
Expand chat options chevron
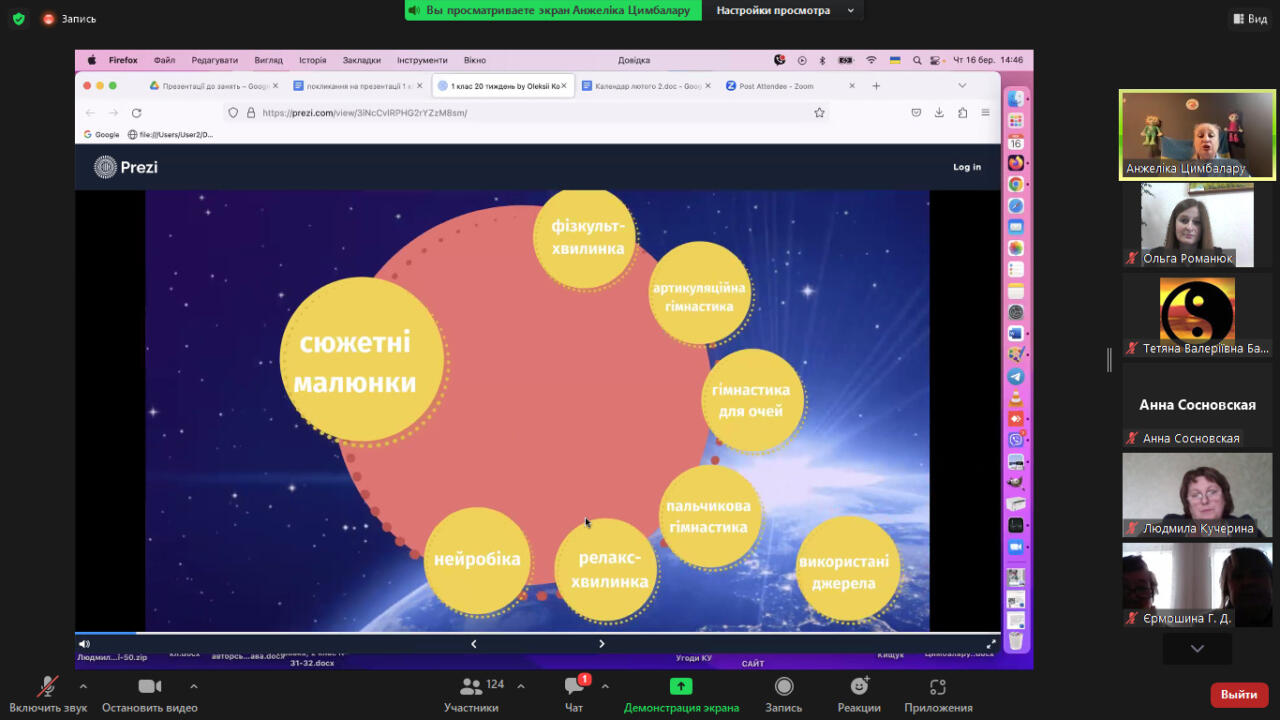(x=605, y=686)
